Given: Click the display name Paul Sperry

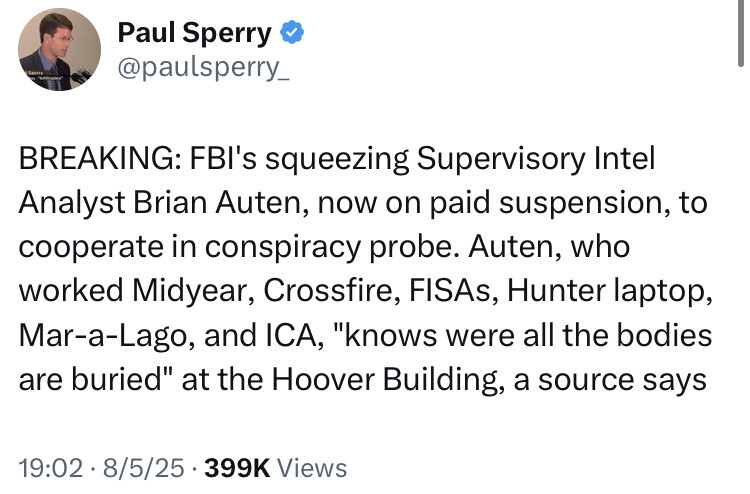Looking at the screenshot, I should (195, 34).
